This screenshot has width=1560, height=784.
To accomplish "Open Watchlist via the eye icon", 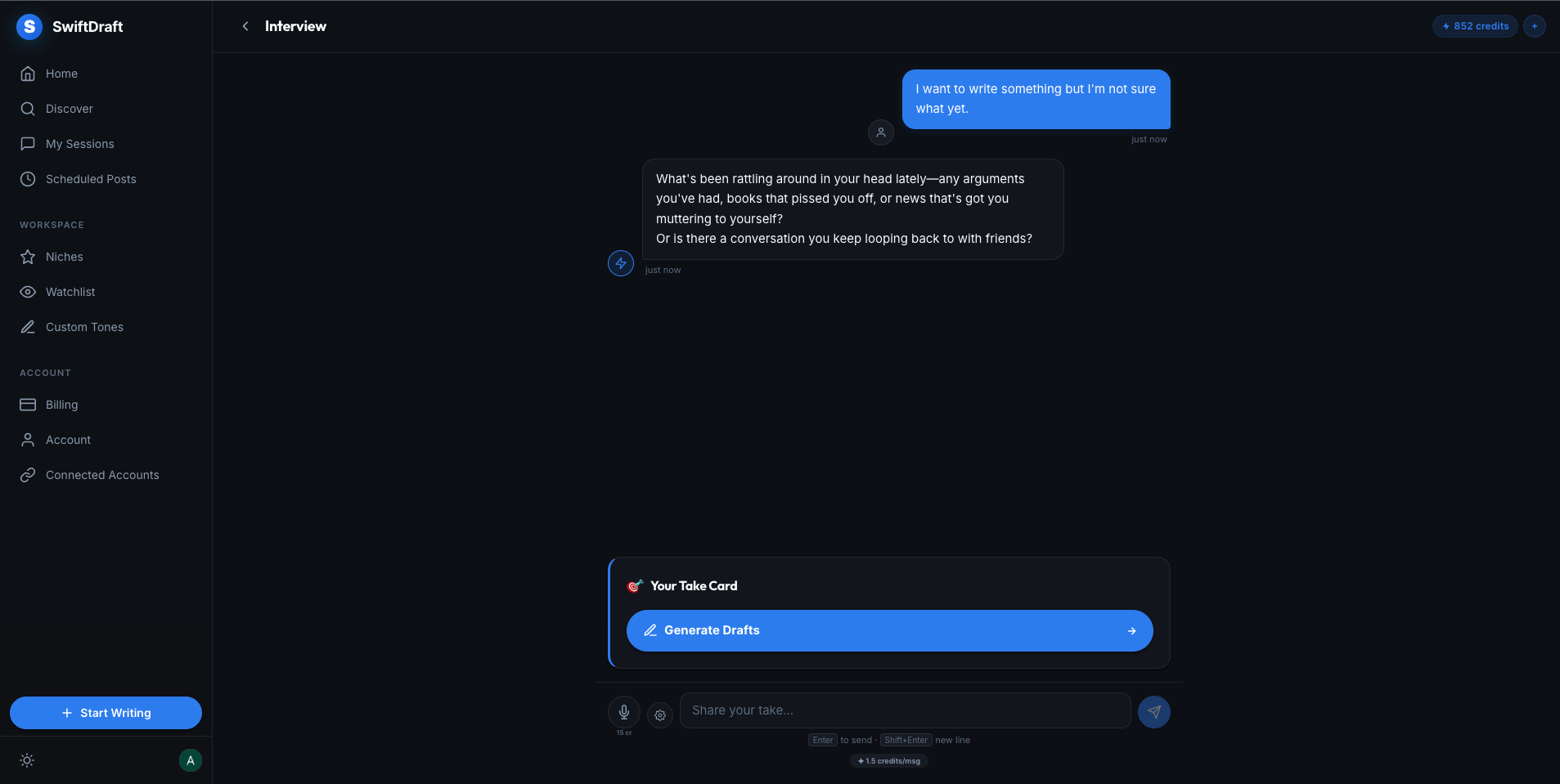I will (28, 292).
